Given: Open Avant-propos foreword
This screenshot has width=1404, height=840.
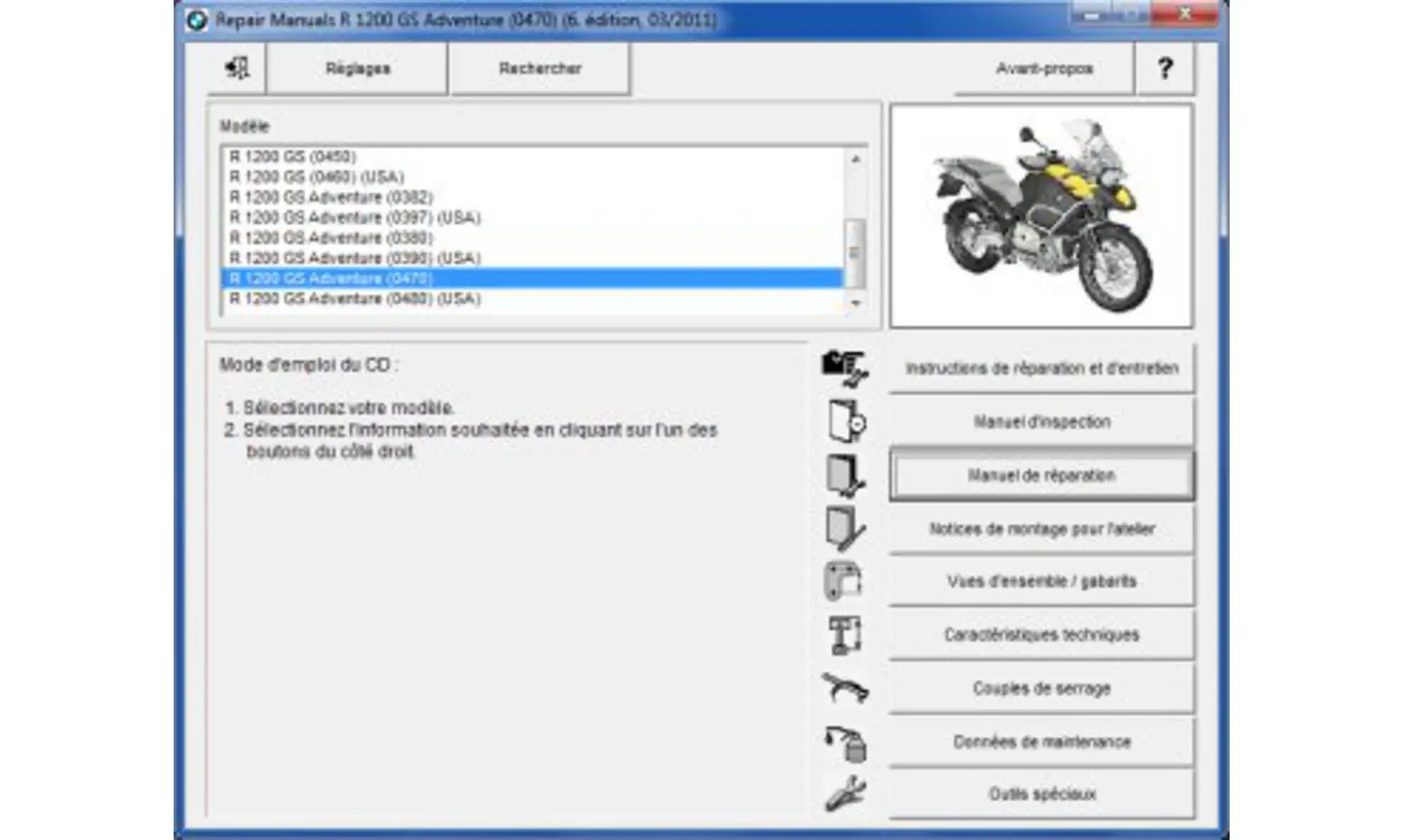Looking at the screenshot, I should coord(1044,68).
